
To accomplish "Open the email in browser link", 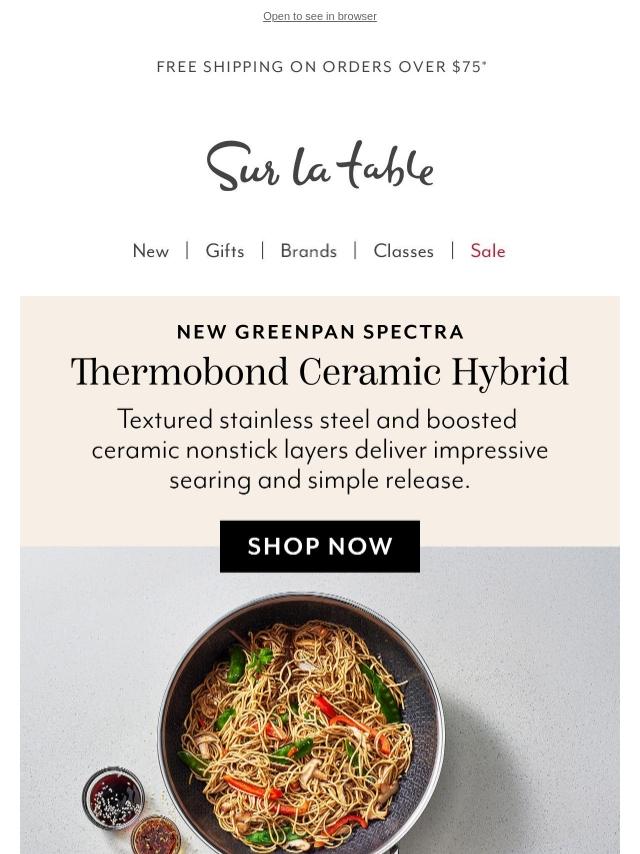I will tap(319, 16).
